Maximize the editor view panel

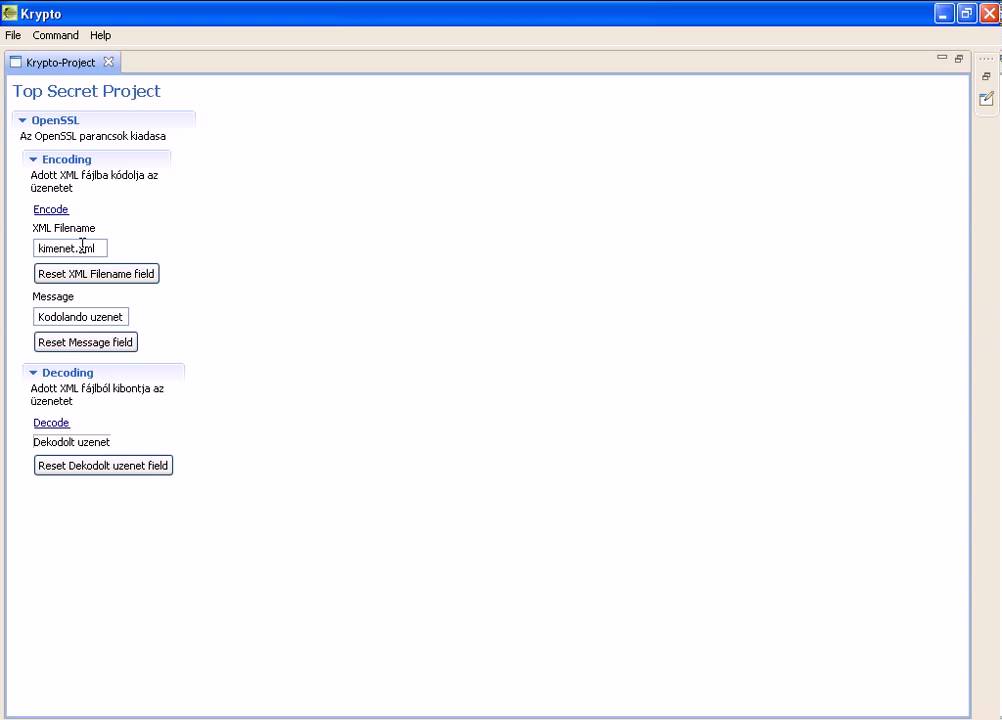[x=959, y=58]
